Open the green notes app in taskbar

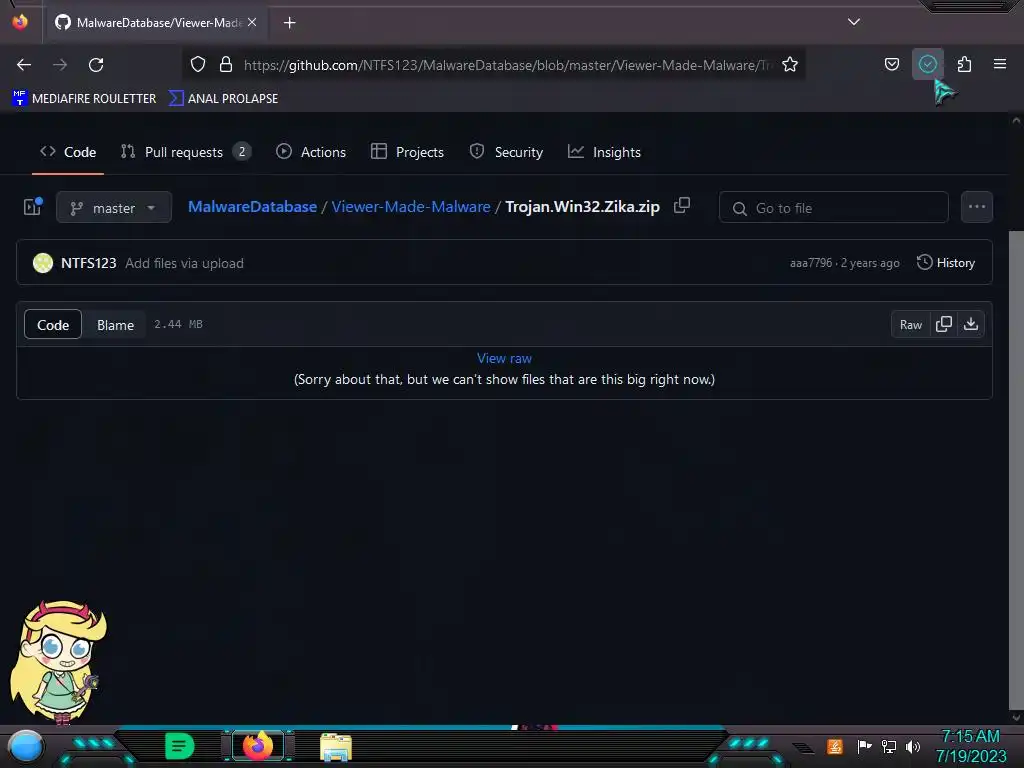(x=179, y=746)
